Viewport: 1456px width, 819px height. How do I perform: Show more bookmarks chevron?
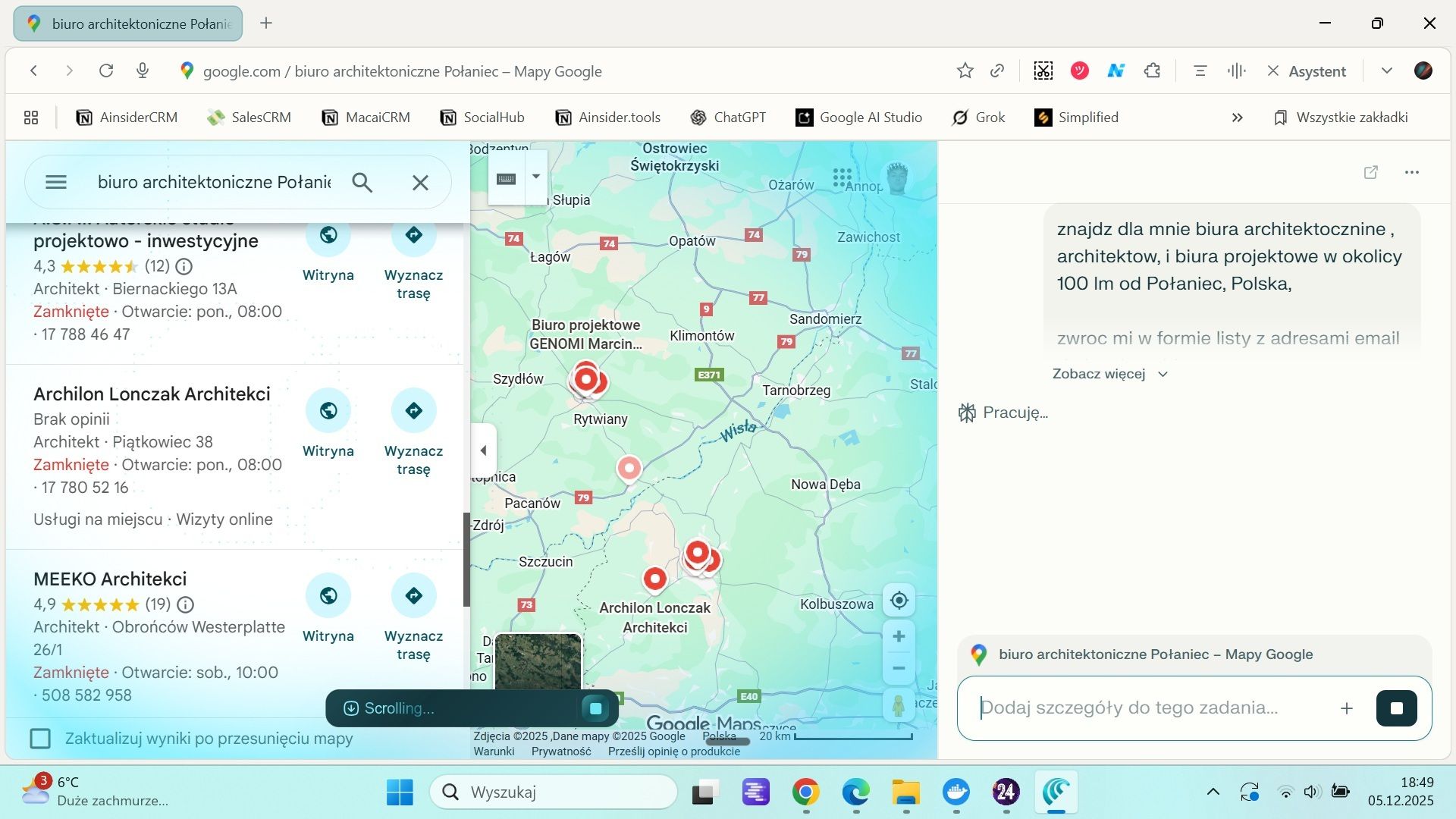pos(1237,118)
